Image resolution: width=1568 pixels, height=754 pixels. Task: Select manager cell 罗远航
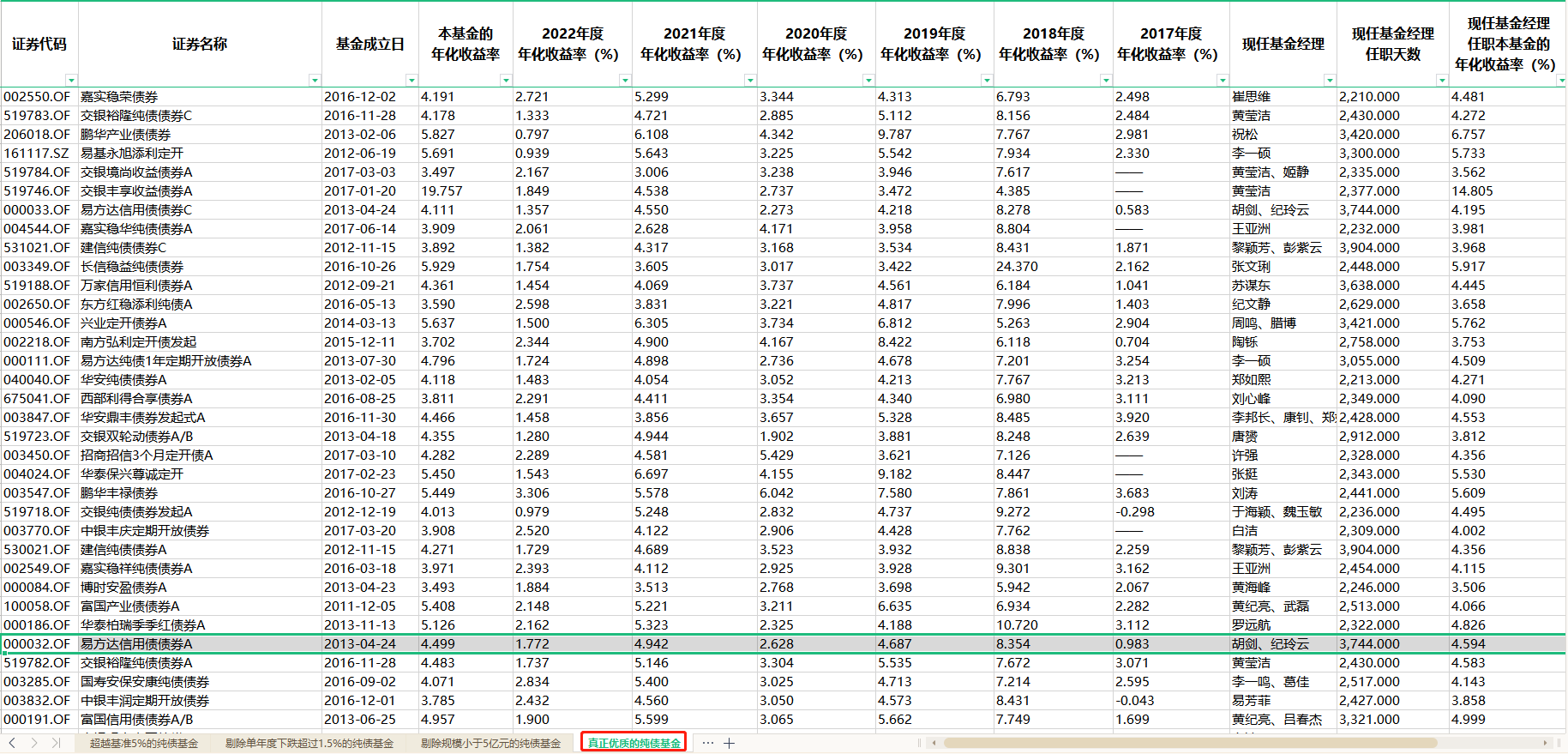[x=1283, y=625]
